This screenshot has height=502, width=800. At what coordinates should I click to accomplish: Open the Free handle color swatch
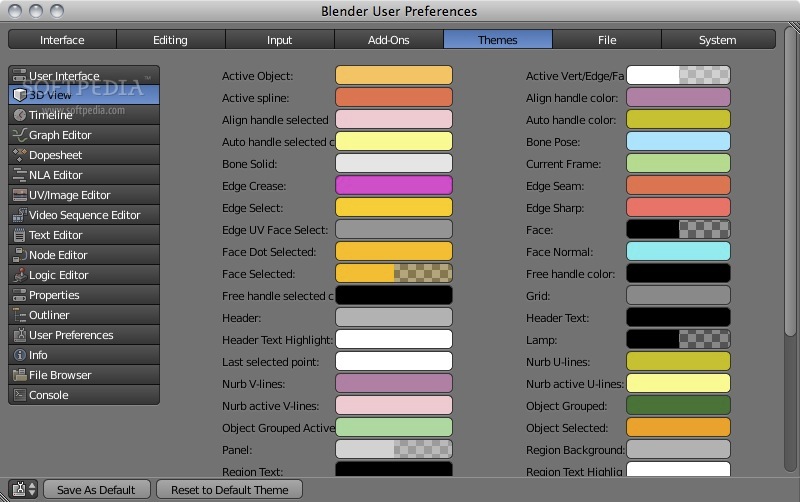click(x=678, y=273)
